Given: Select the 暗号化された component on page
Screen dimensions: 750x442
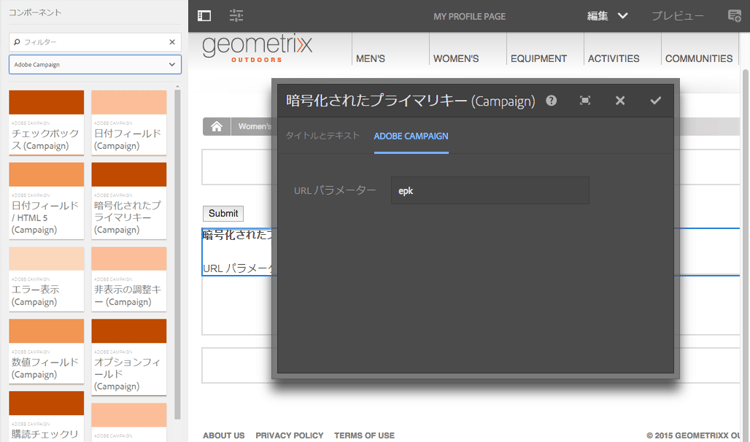Looking at the screenshot, I should 237,252.
